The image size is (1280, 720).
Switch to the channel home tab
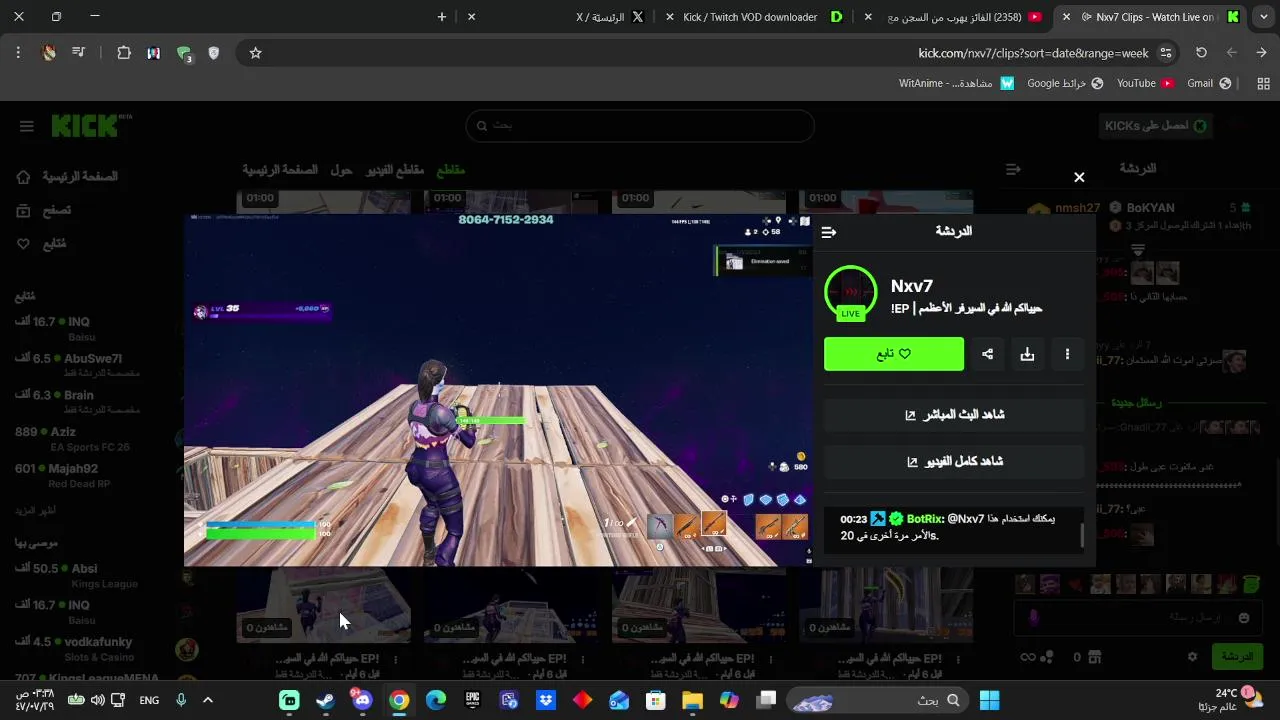click(x=280, y=170)
